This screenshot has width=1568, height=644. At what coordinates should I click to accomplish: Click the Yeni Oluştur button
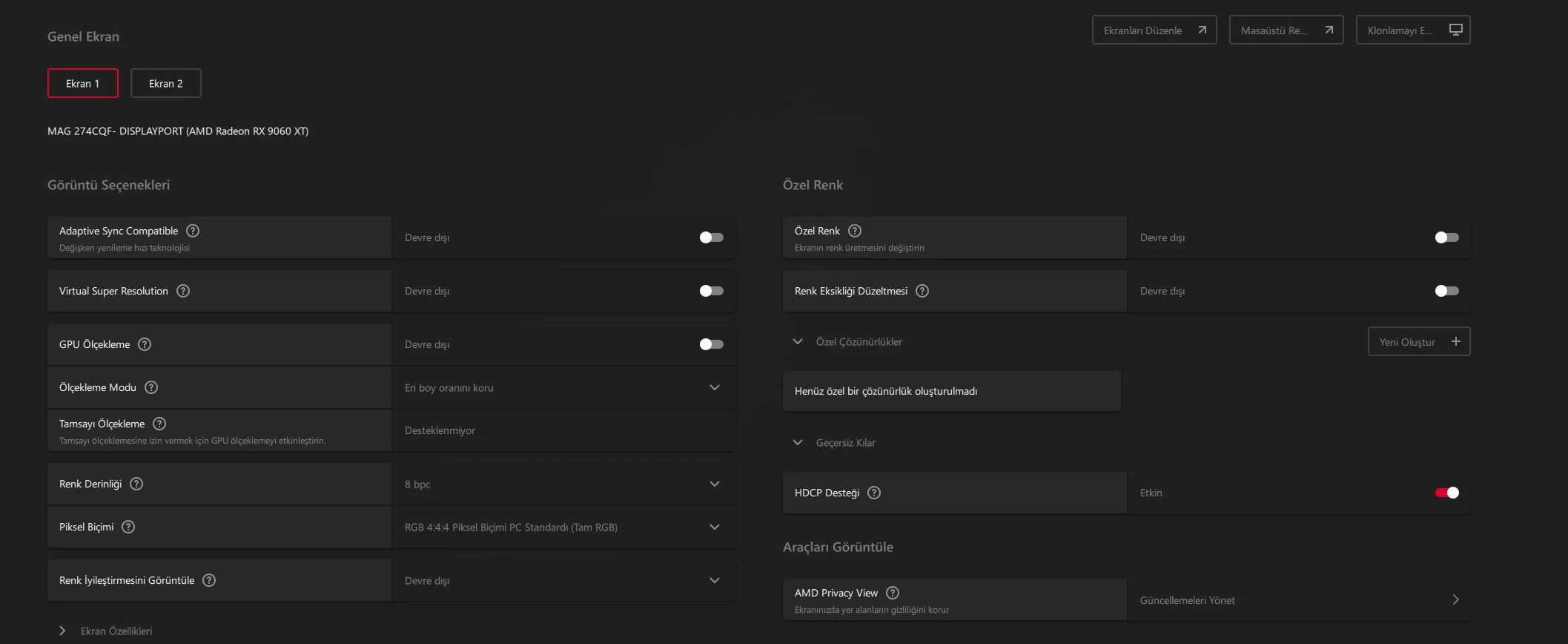click(x=1418, y=342)
